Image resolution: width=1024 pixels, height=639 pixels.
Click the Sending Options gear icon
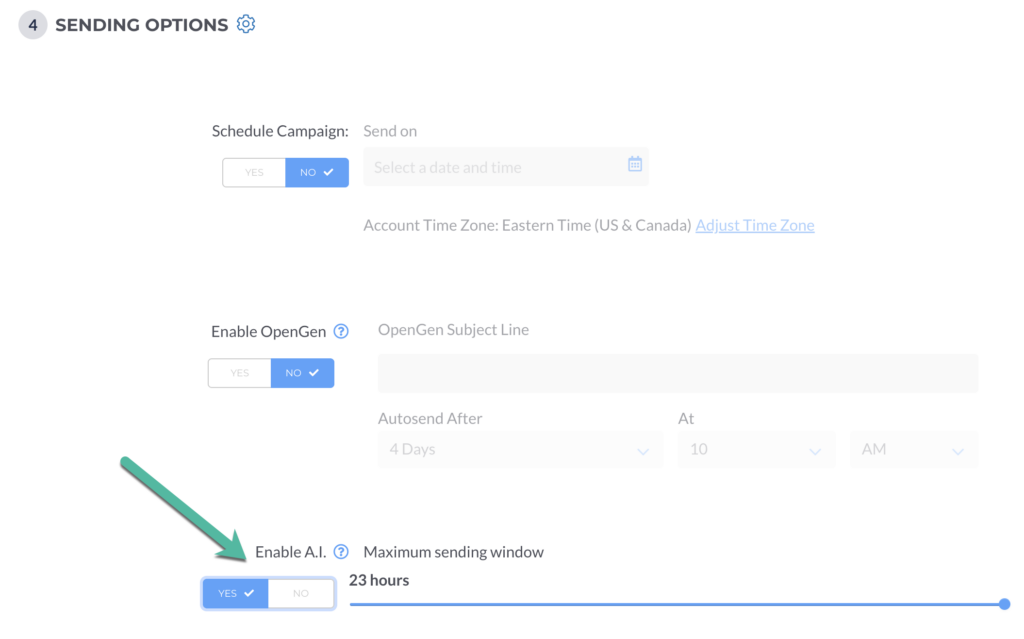coord(246,24)
